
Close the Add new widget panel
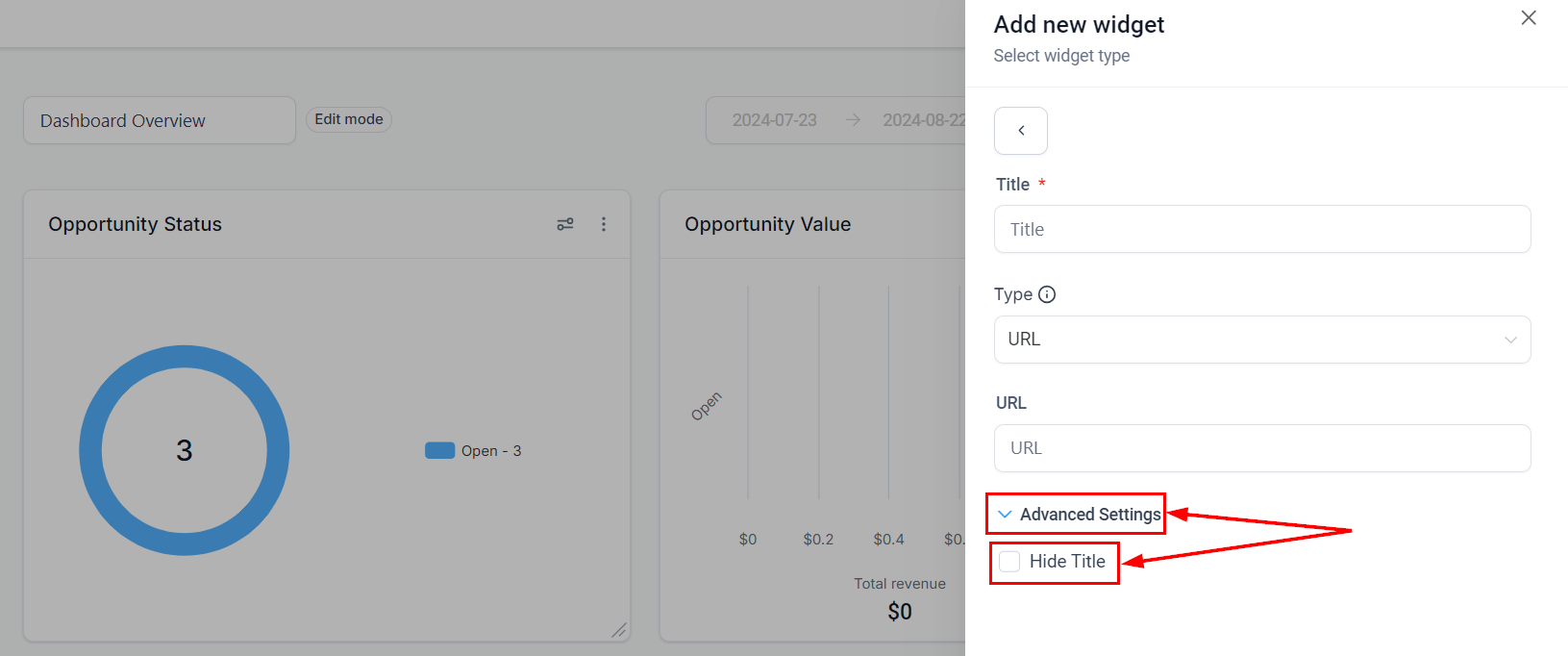click(1529, 18)
